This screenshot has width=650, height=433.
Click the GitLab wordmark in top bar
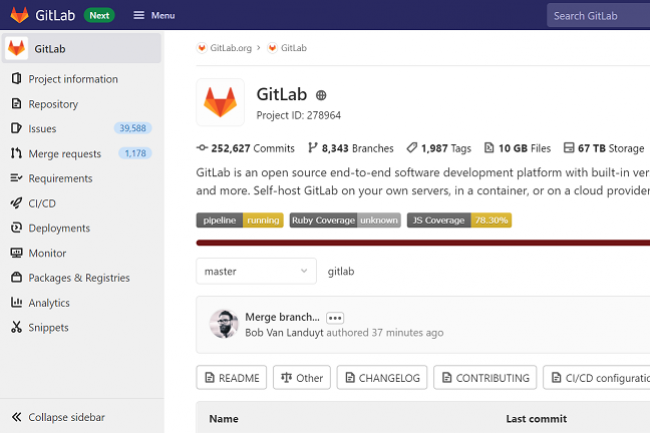55,15
